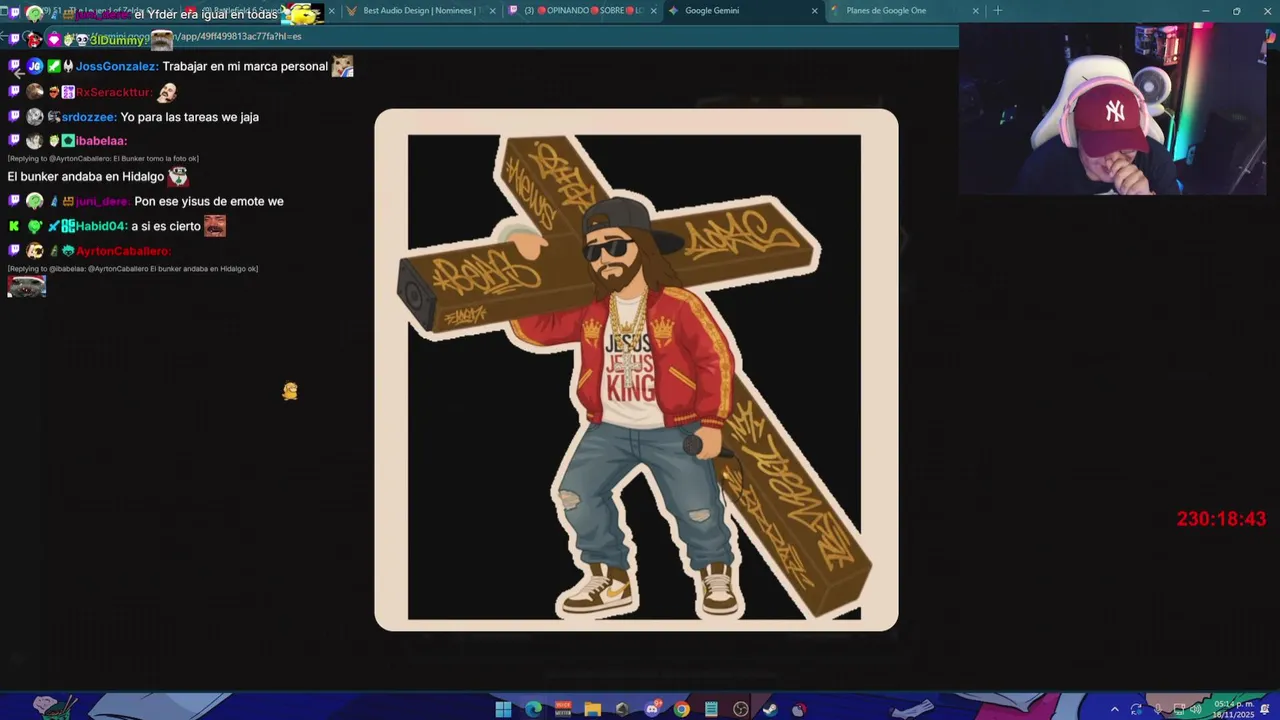Click the emote after 'El bunker andaba en Hidalgo'
Image resolution: width=1280 pixels, height=720 pixels.
pyautogui.click(x=178, y=176)
